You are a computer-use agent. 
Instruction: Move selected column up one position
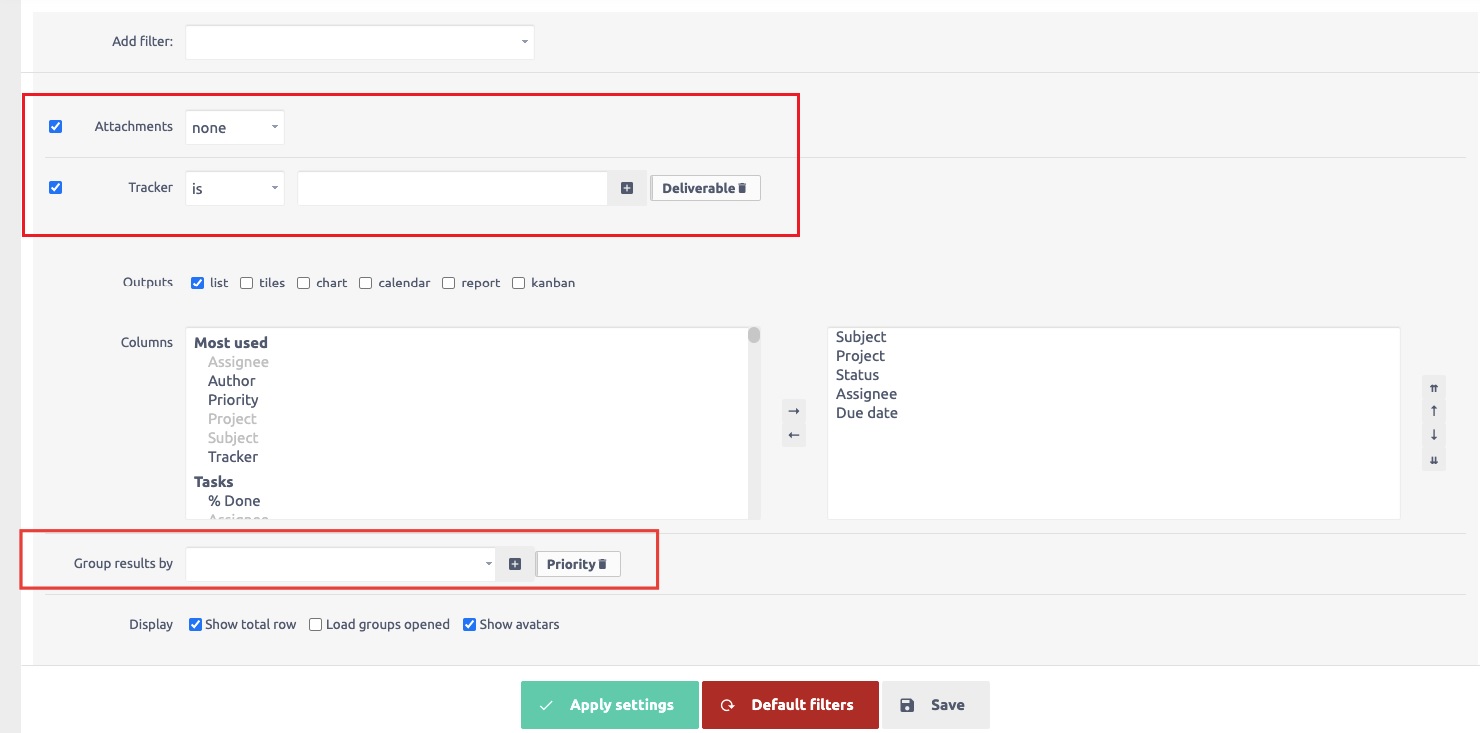click(1433, 411)
